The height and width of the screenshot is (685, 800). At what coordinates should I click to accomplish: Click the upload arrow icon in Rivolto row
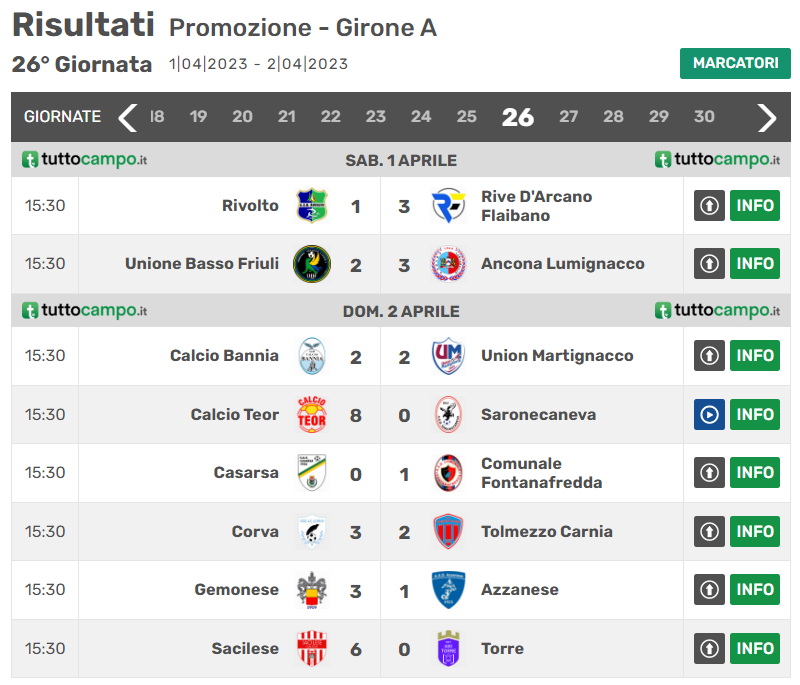pyautogui.click(x=709, y=206)
